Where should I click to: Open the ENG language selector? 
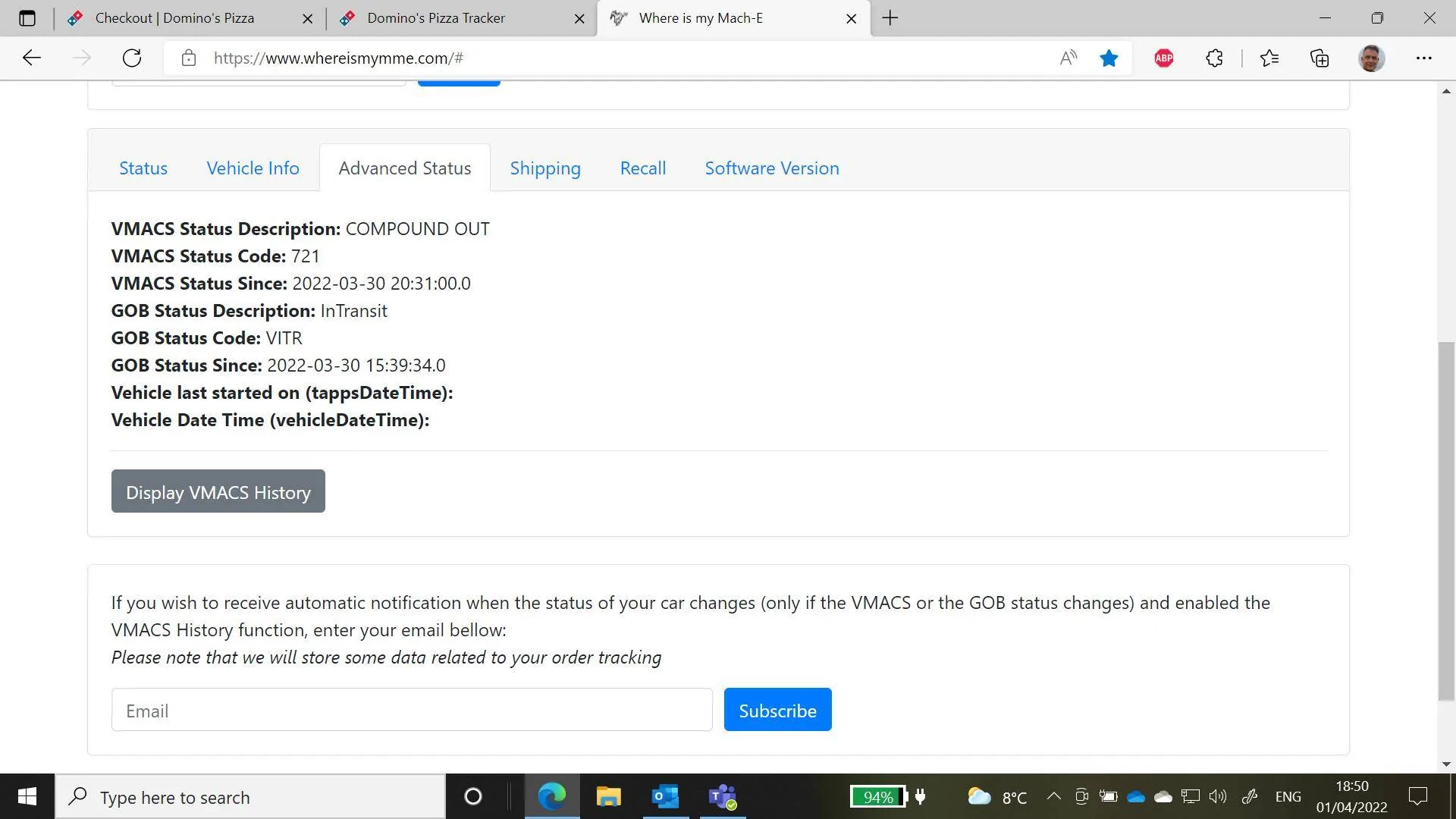(x=1288, y=796)
